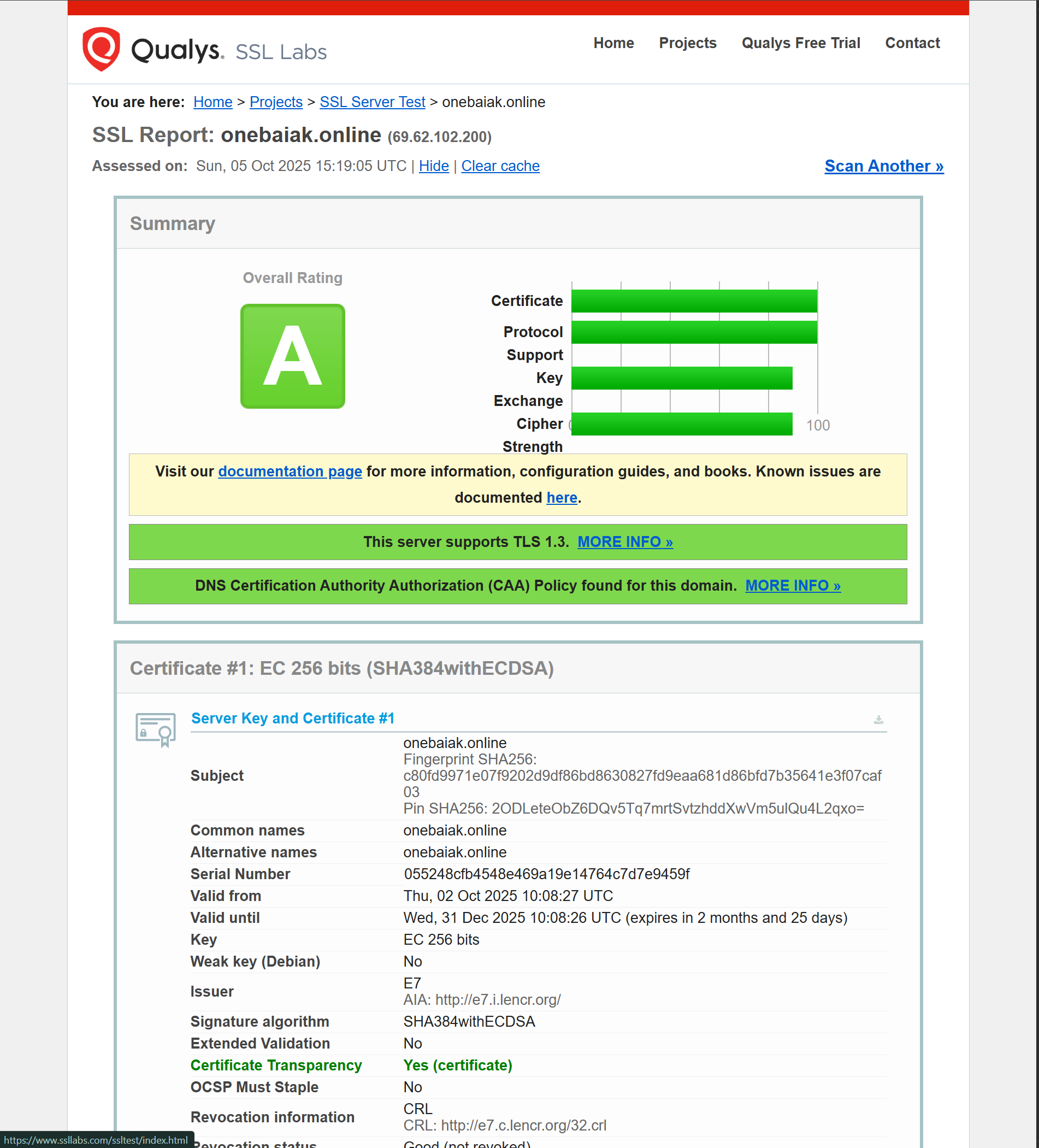The width and height of the screenshot is (1039, 1148).
Task: Hide this assessment from results
Action: coord(433,166)
